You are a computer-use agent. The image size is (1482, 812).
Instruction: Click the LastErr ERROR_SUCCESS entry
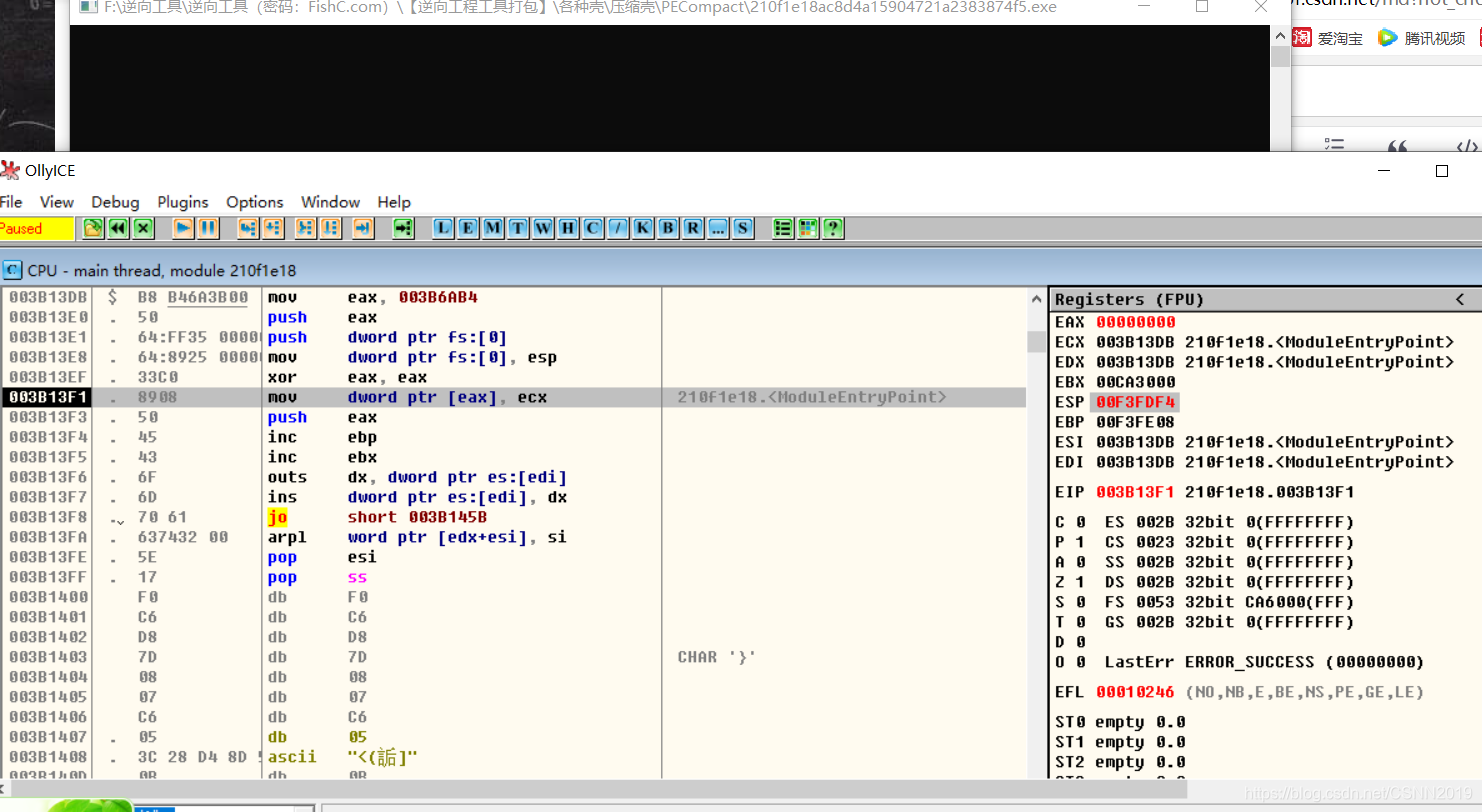tap(1264, 662)
